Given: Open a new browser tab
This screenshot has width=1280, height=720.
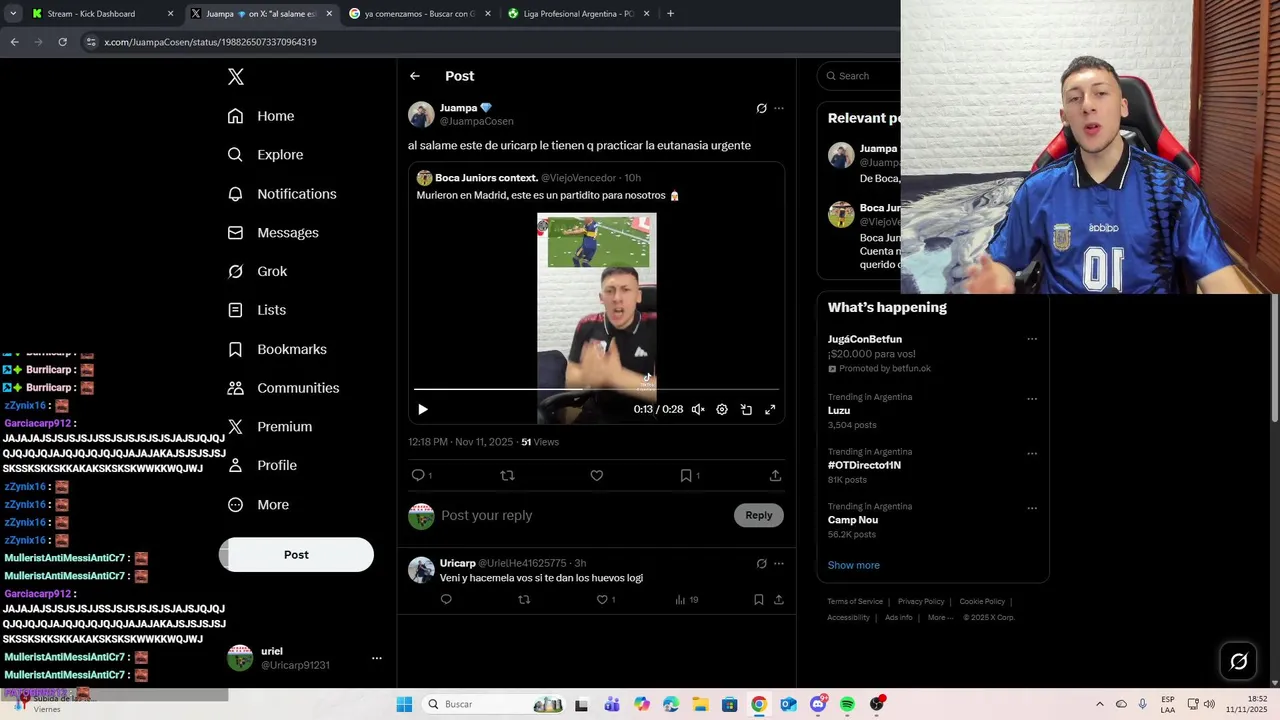Looking at the screenshot, I should (x=670, y=14).
